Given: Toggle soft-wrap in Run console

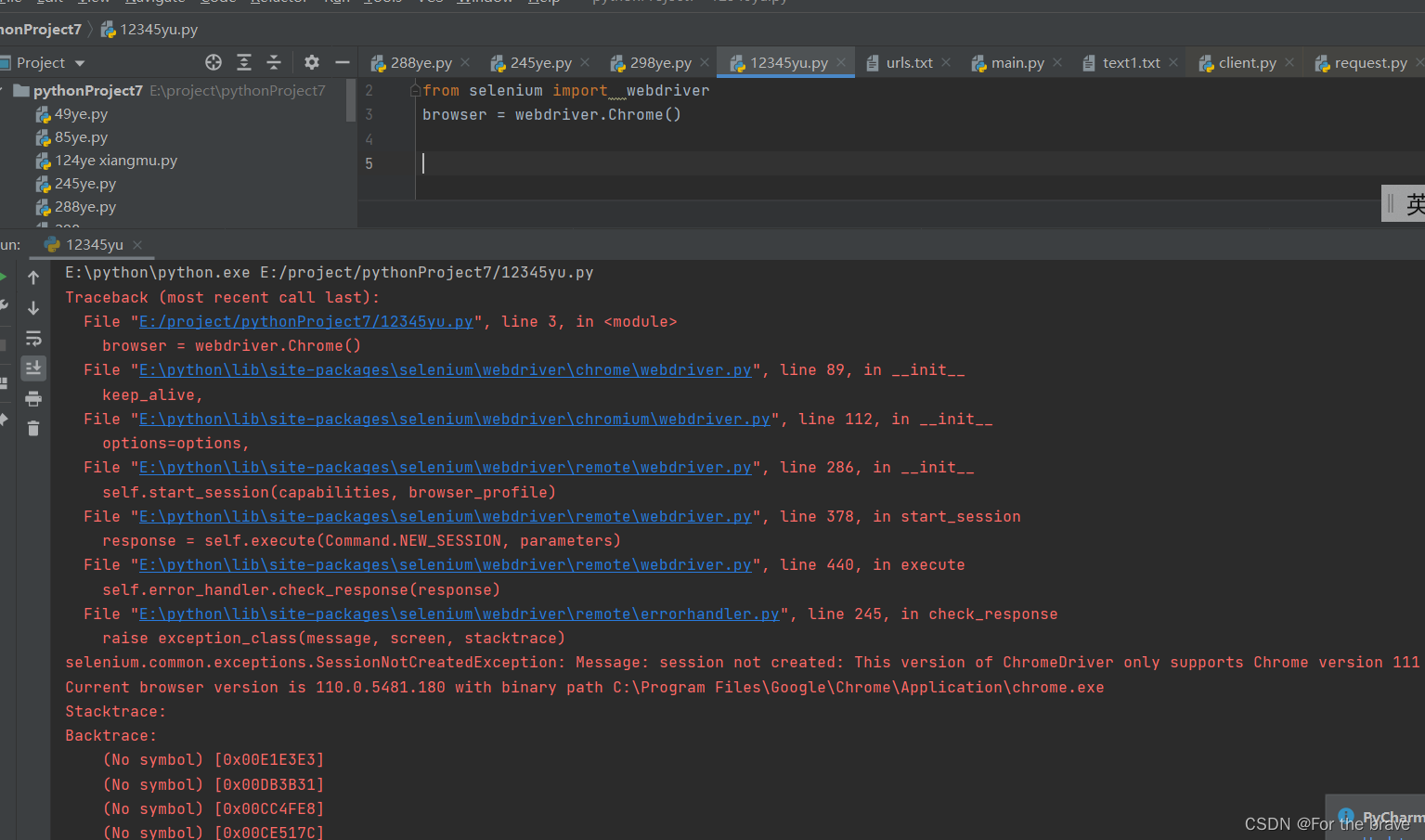Looking at the screenshot, I should click(33, 338).
